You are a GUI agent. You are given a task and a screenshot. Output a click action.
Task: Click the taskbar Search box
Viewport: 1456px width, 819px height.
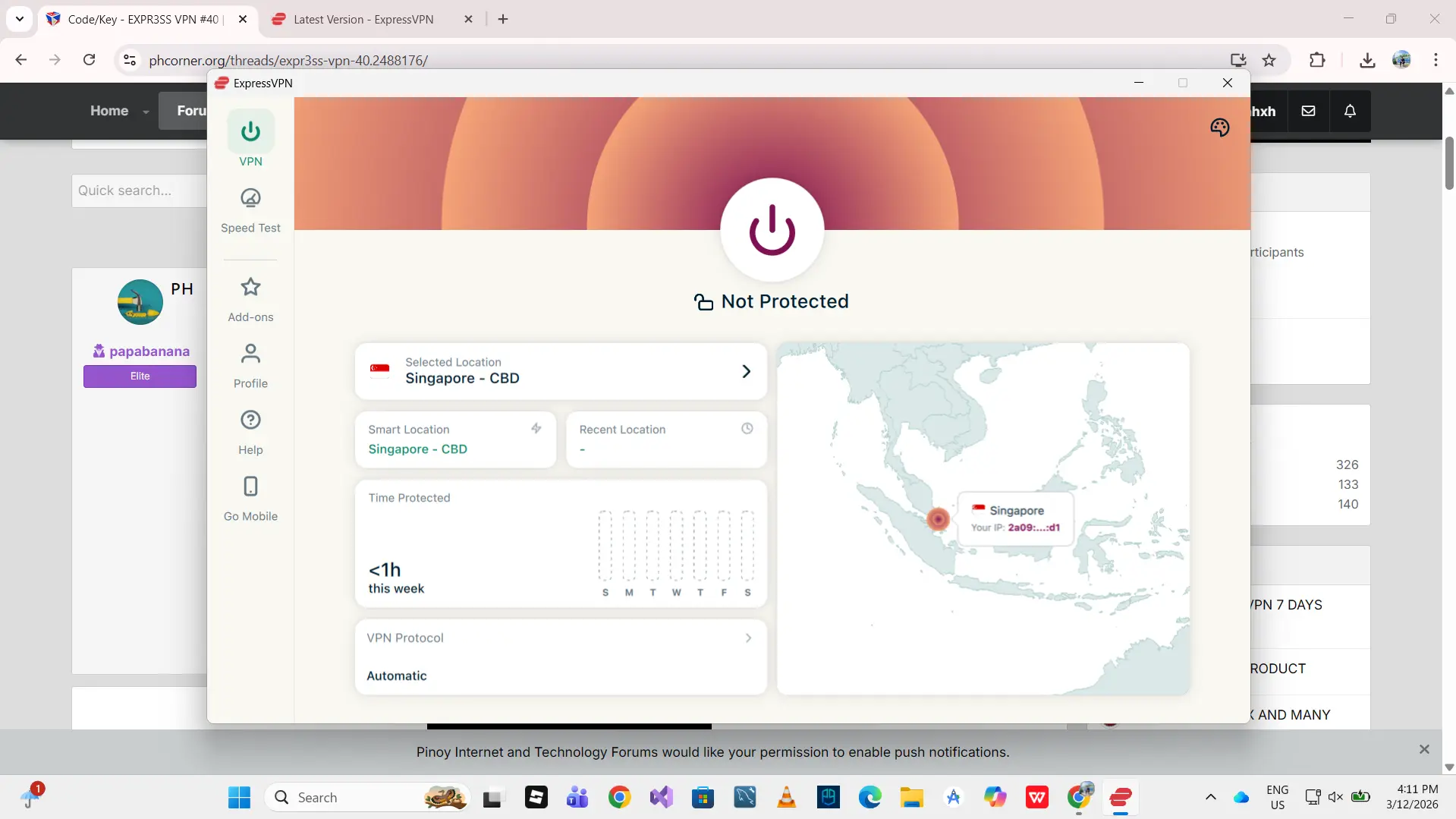click(368, 798)
